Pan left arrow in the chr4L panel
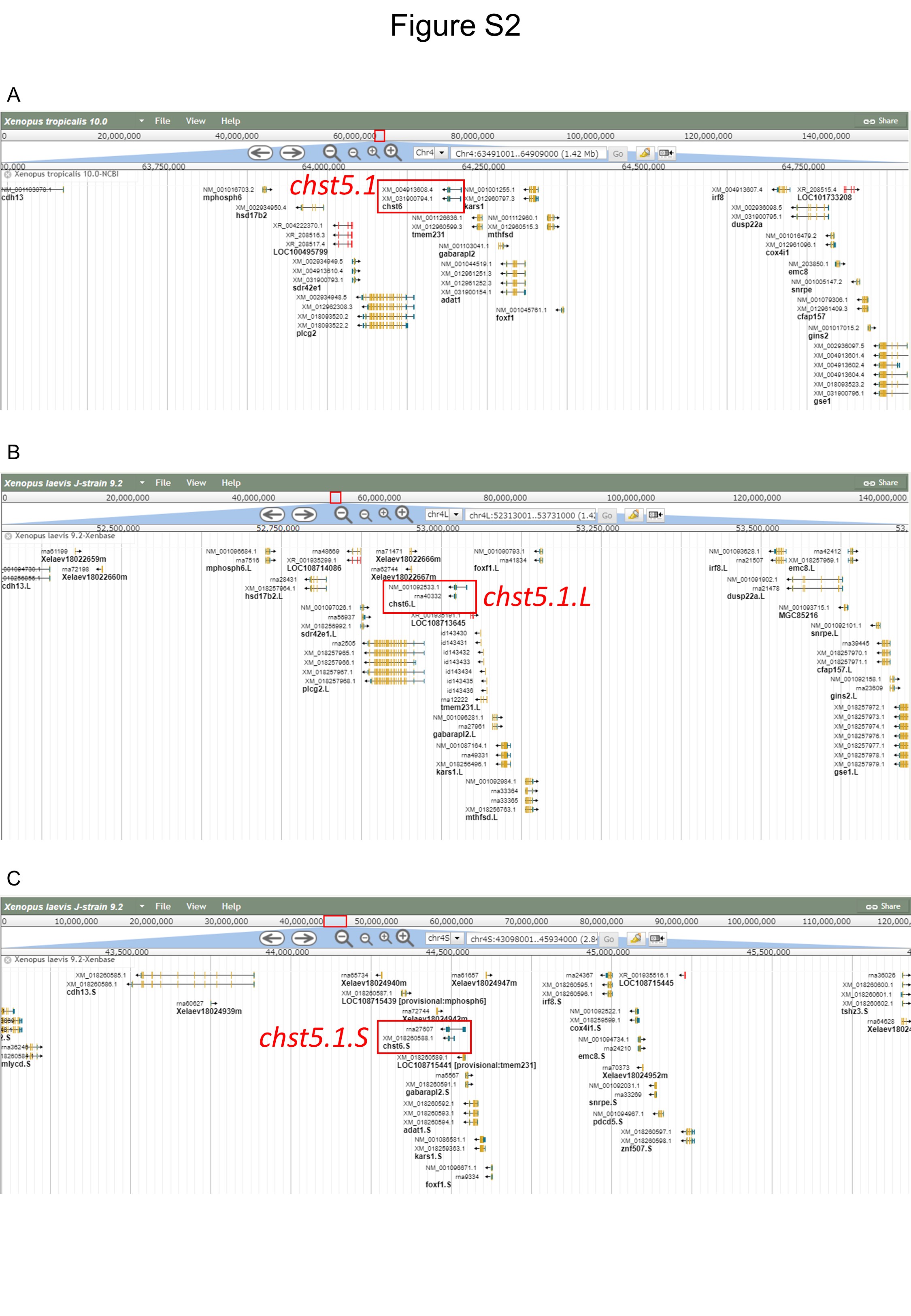The height and width of the screenshot is (1316, 911). point(272,515)
